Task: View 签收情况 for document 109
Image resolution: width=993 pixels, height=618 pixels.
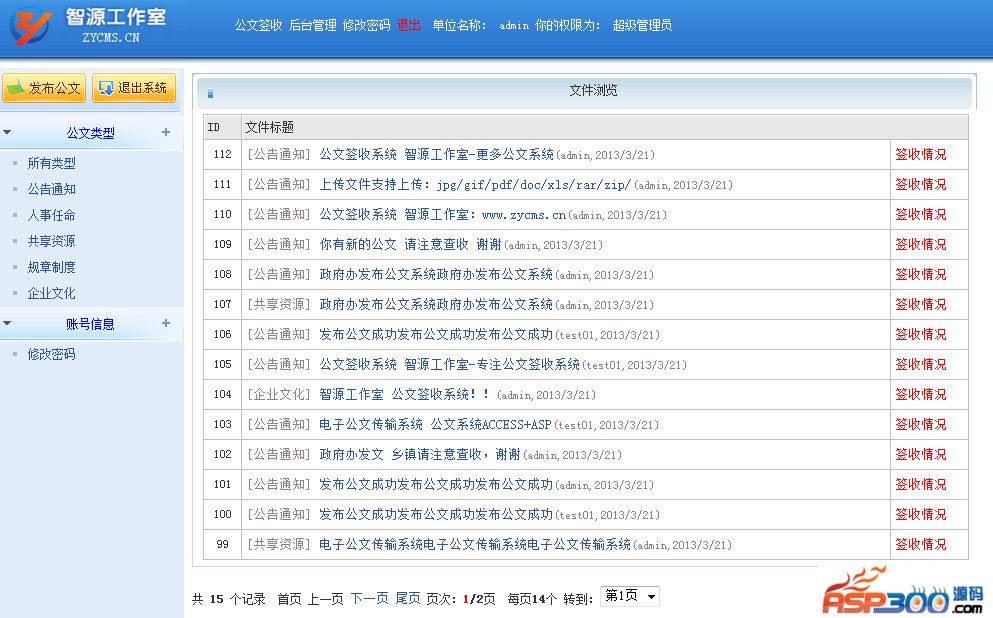Action: pyautogui.click(x=921, y=244)
